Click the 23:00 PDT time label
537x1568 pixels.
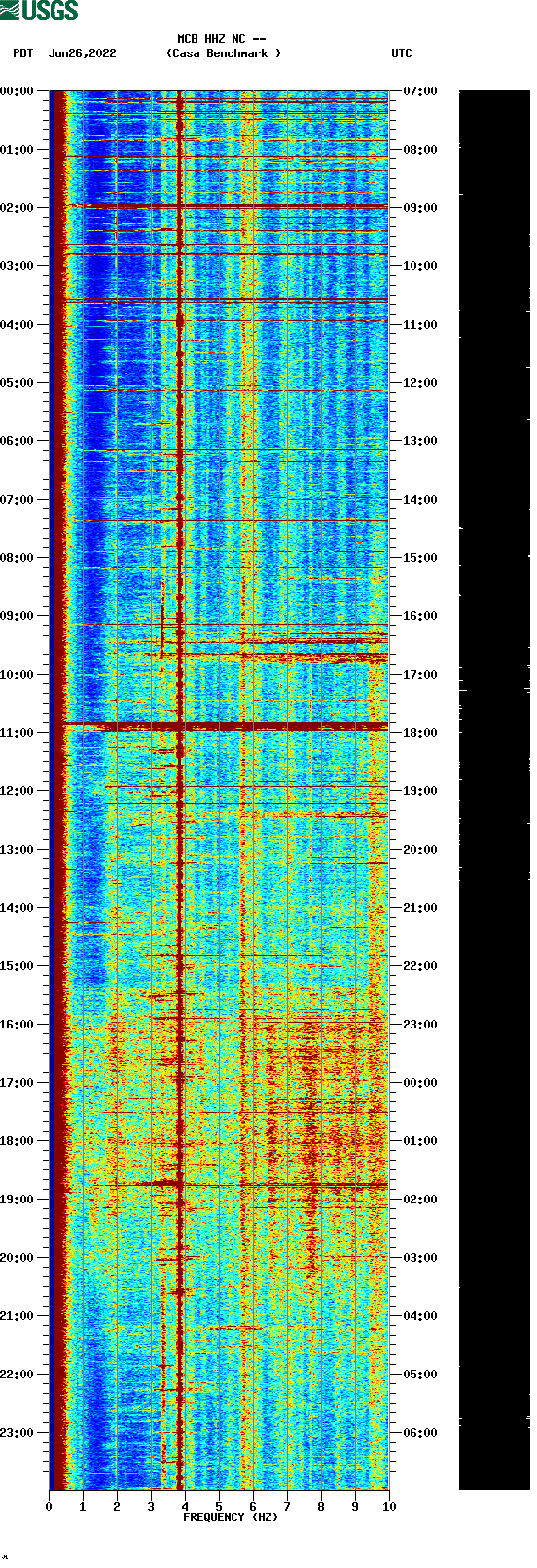tap(18, 1433)
